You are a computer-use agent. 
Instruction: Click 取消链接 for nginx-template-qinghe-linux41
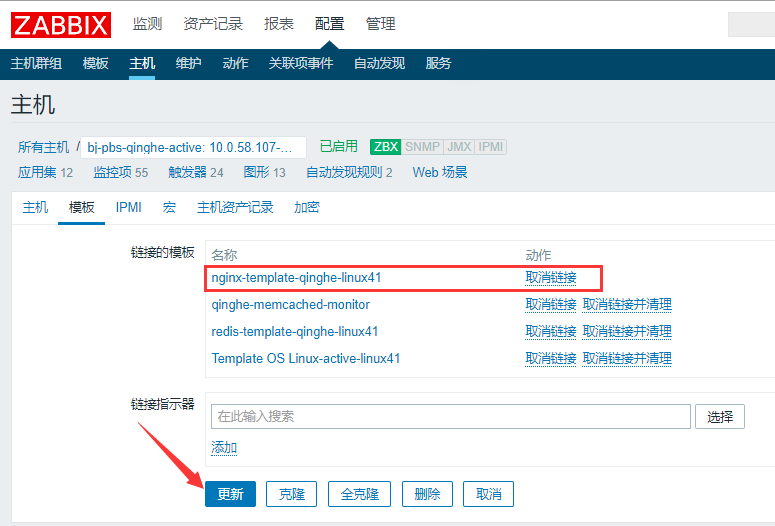click(551, 278)
